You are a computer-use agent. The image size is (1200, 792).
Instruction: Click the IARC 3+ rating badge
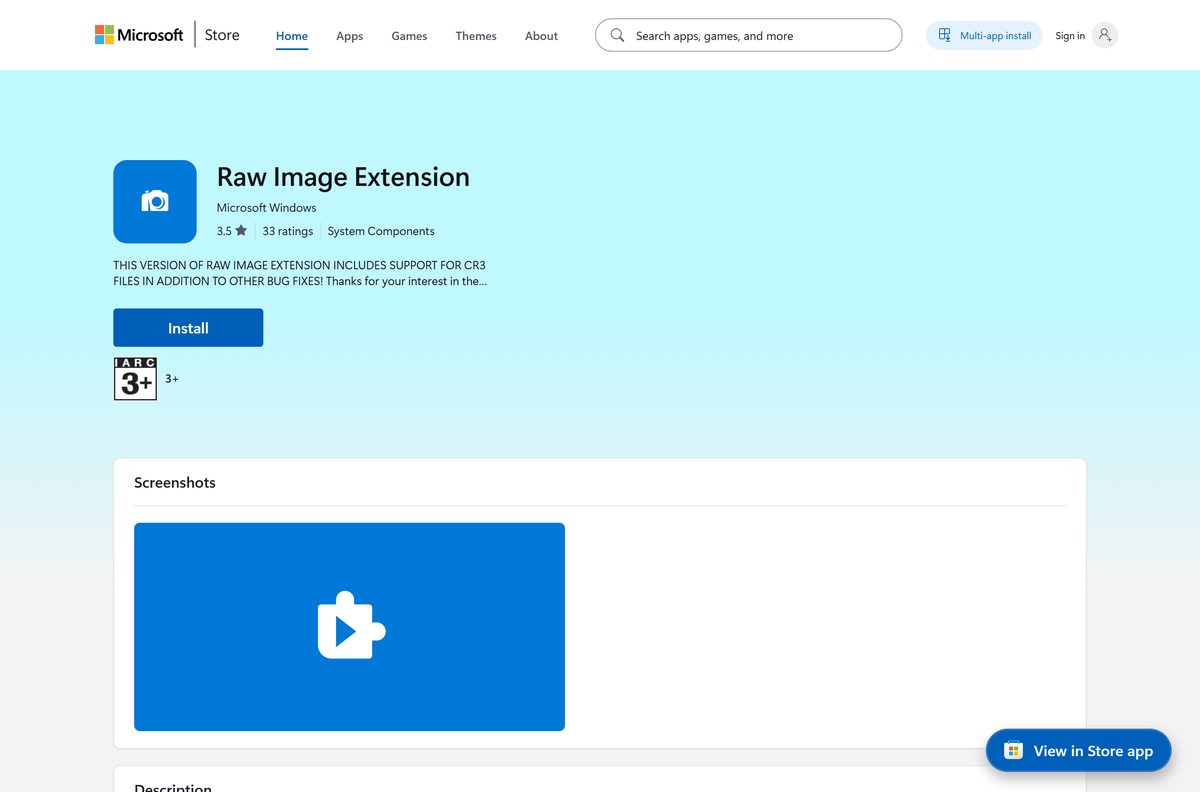pyautogui.click(x=135, y=379)
